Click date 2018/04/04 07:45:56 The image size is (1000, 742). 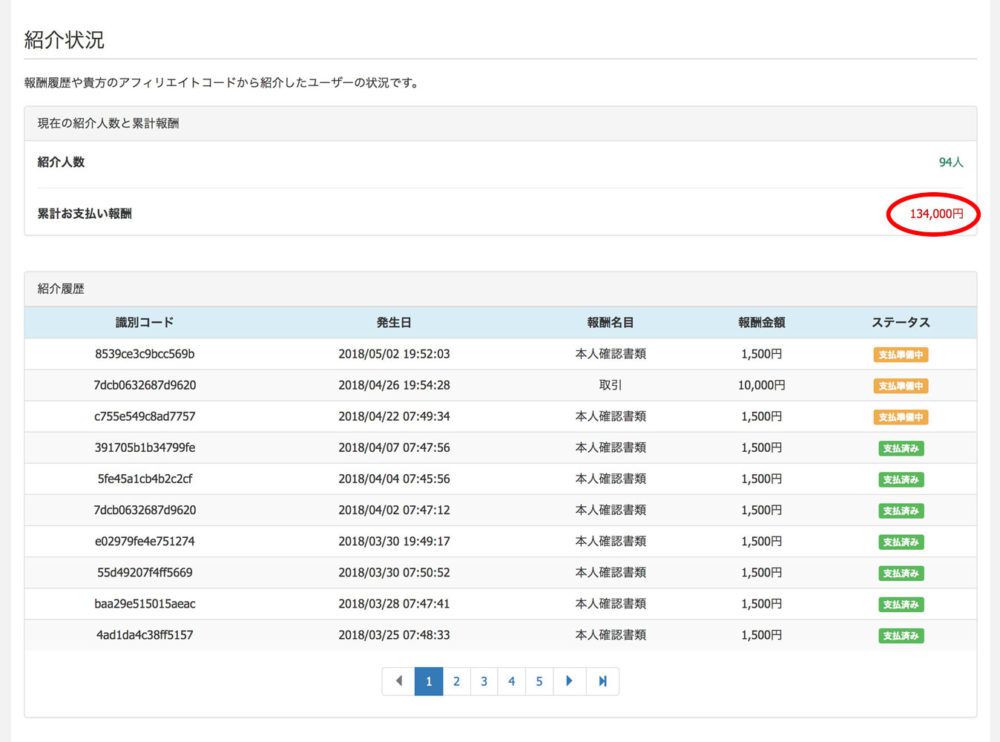pyautogui.click(x=394, y=479)
